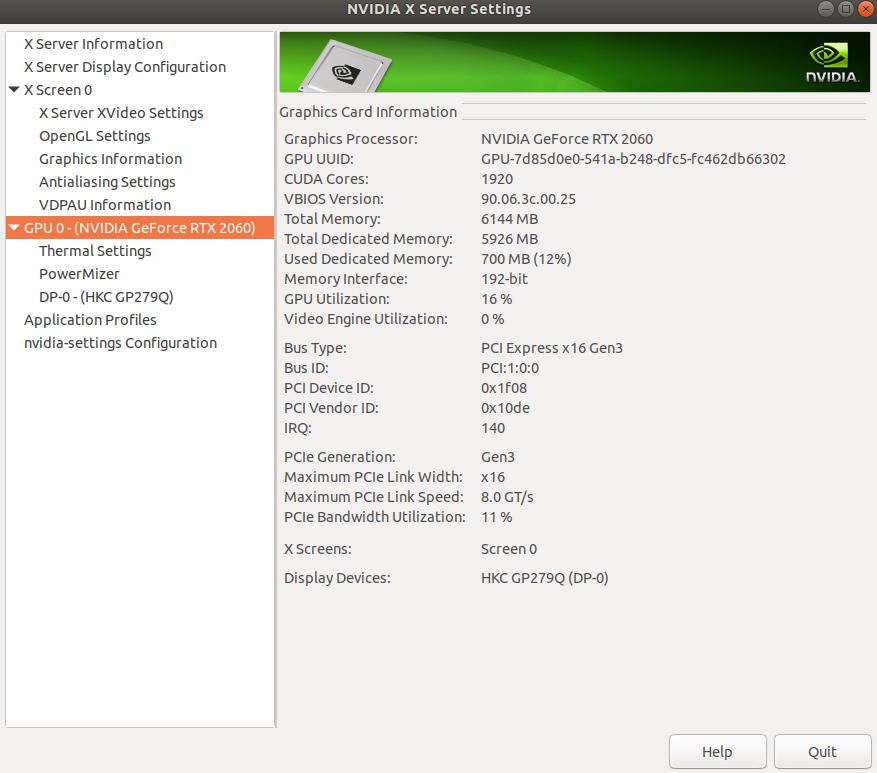Select X Screen 0 in sidebar

click(x=58, y=89)
